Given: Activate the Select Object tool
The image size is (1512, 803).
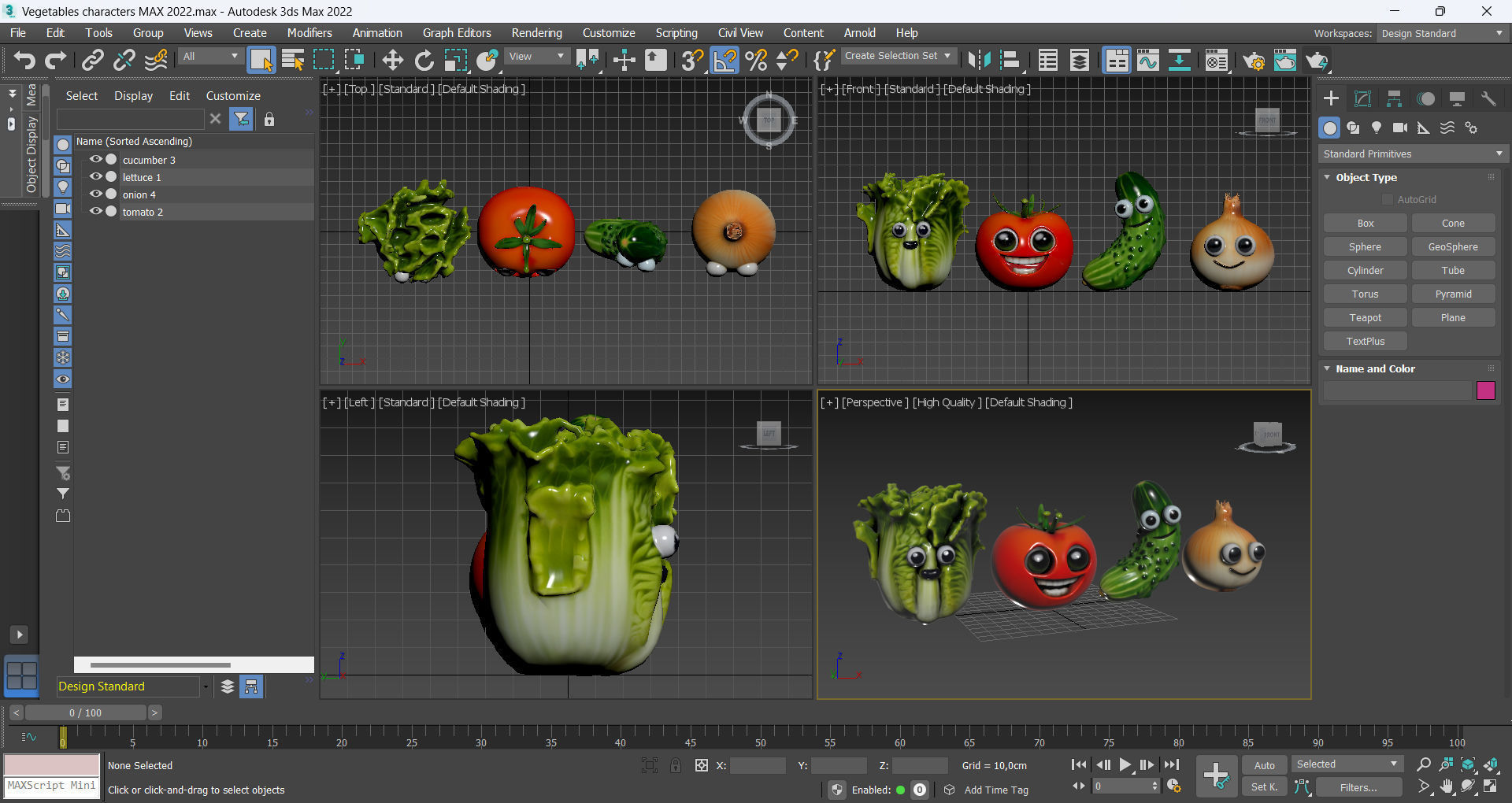Looking at the screenshot, I should click(x=261, y=60).
